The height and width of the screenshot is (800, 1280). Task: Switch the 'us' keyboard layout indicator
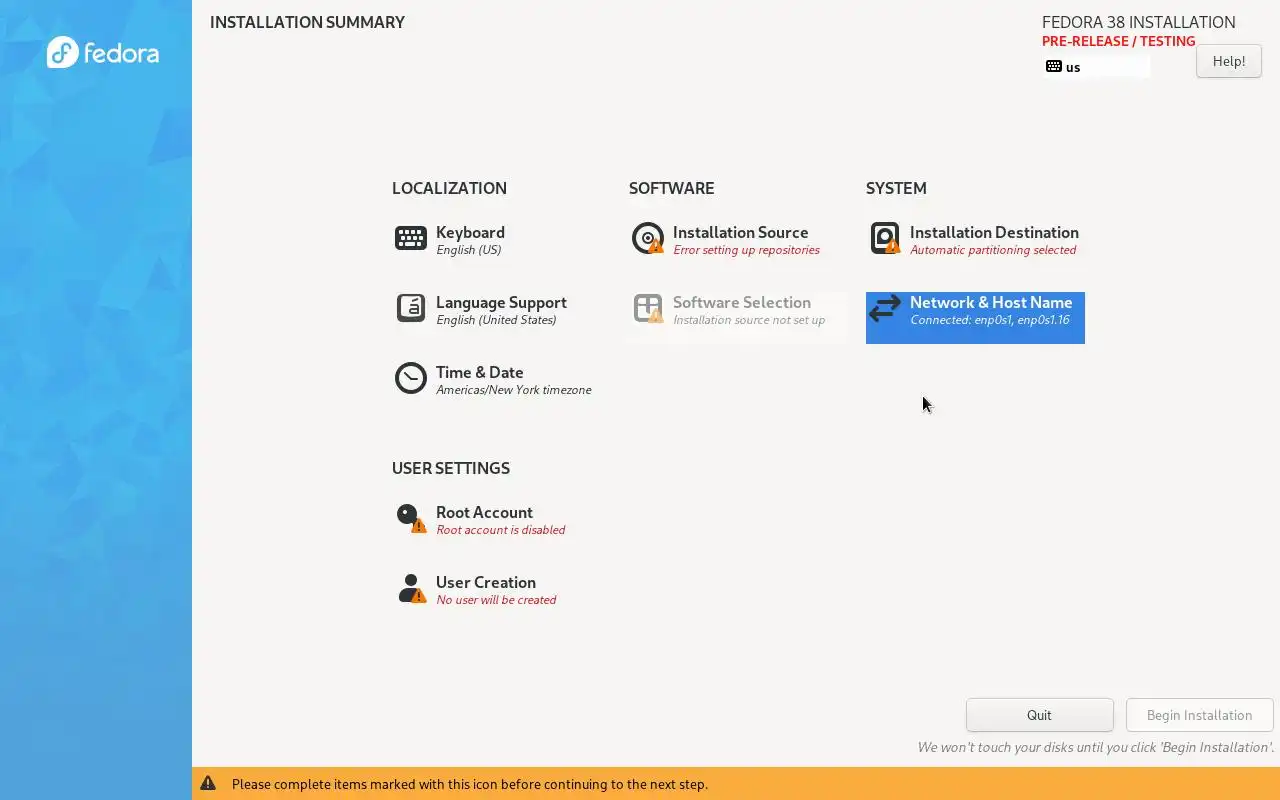[1096, 67]
